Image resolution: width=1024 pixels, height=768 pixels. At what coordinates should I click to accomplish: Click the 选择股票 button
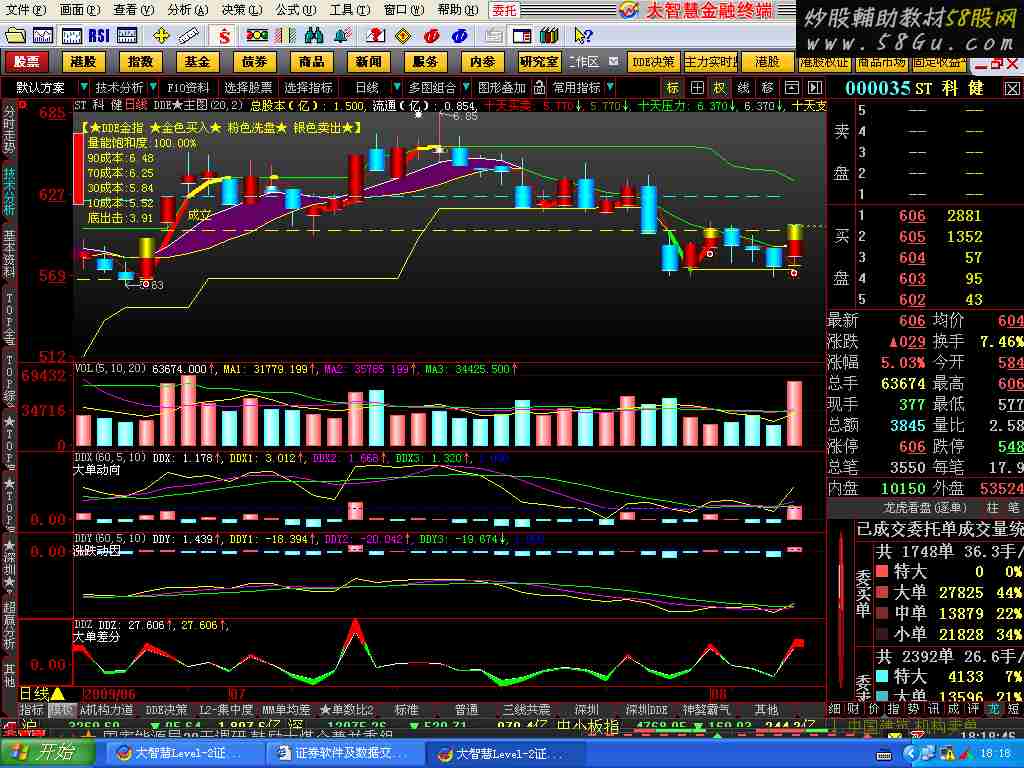[248, 87]
